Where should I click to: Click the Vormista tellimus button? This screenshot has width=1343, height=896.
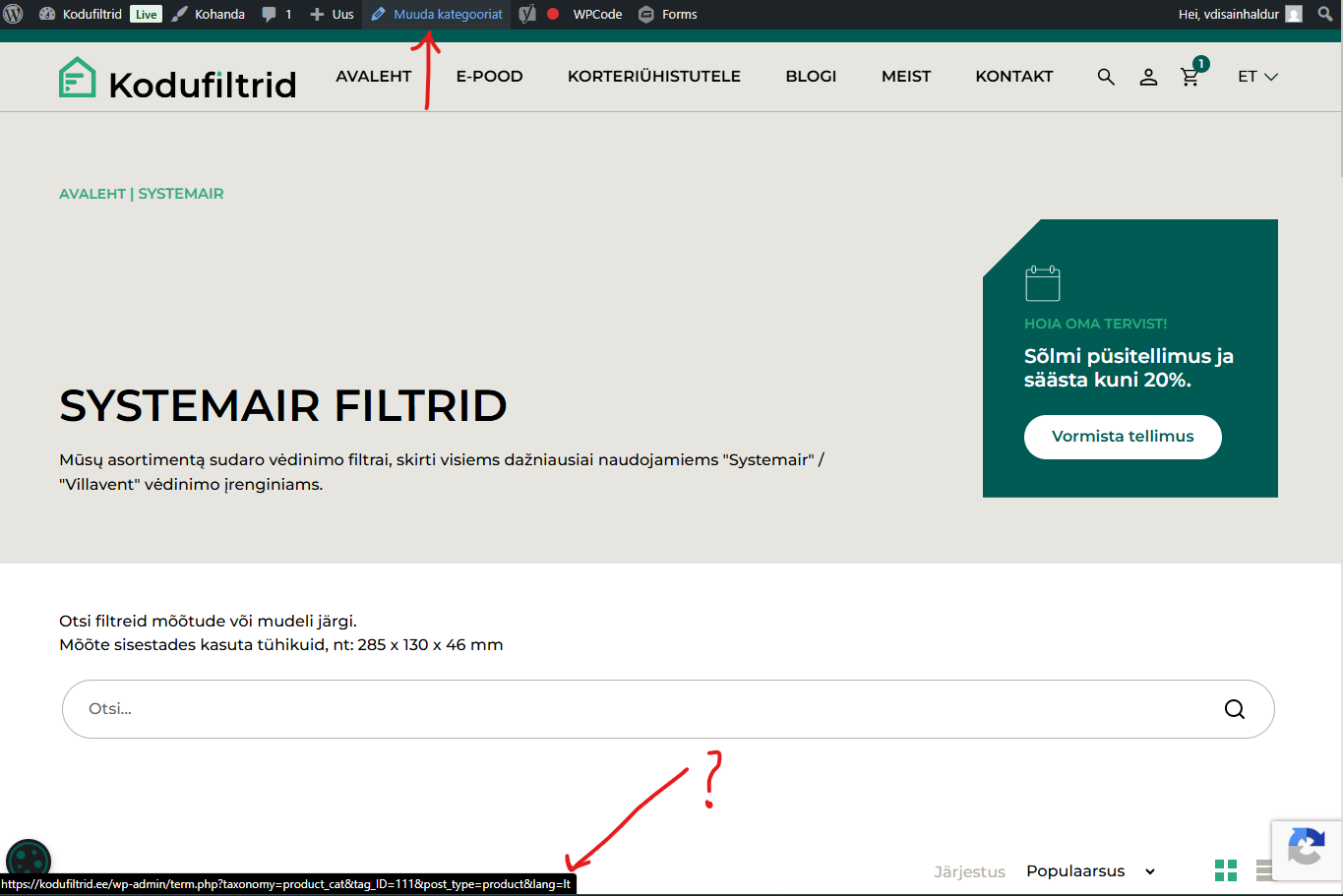coord(1123,437)
